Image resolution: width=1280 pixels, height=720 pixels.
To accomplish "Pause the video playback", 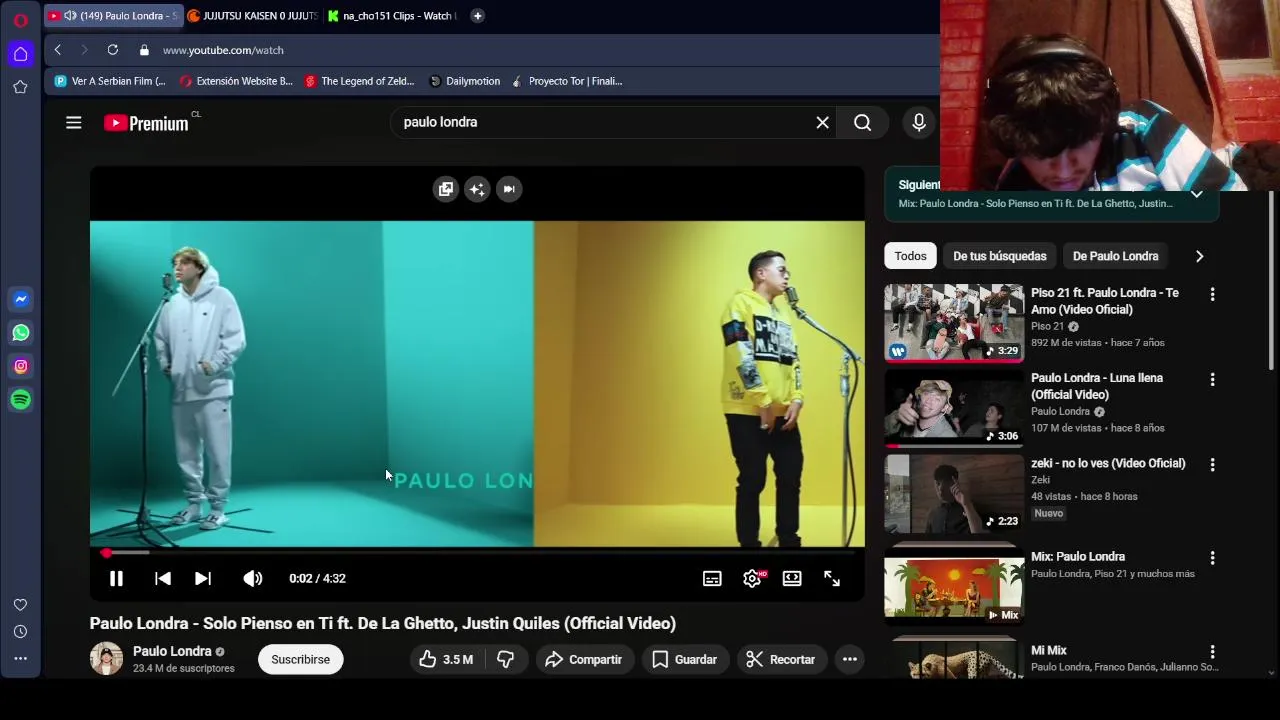I will click(116, 578).
